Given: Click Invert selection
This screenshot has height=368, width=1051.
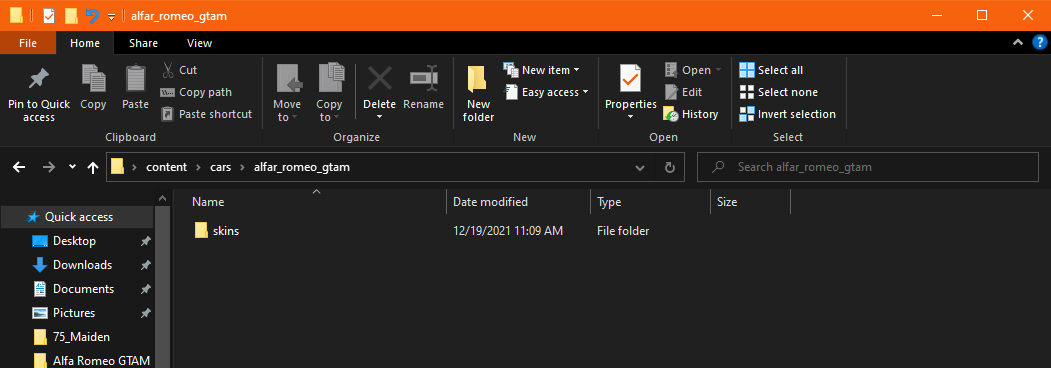Looking at the screenshot, I should tap(787, 114).
